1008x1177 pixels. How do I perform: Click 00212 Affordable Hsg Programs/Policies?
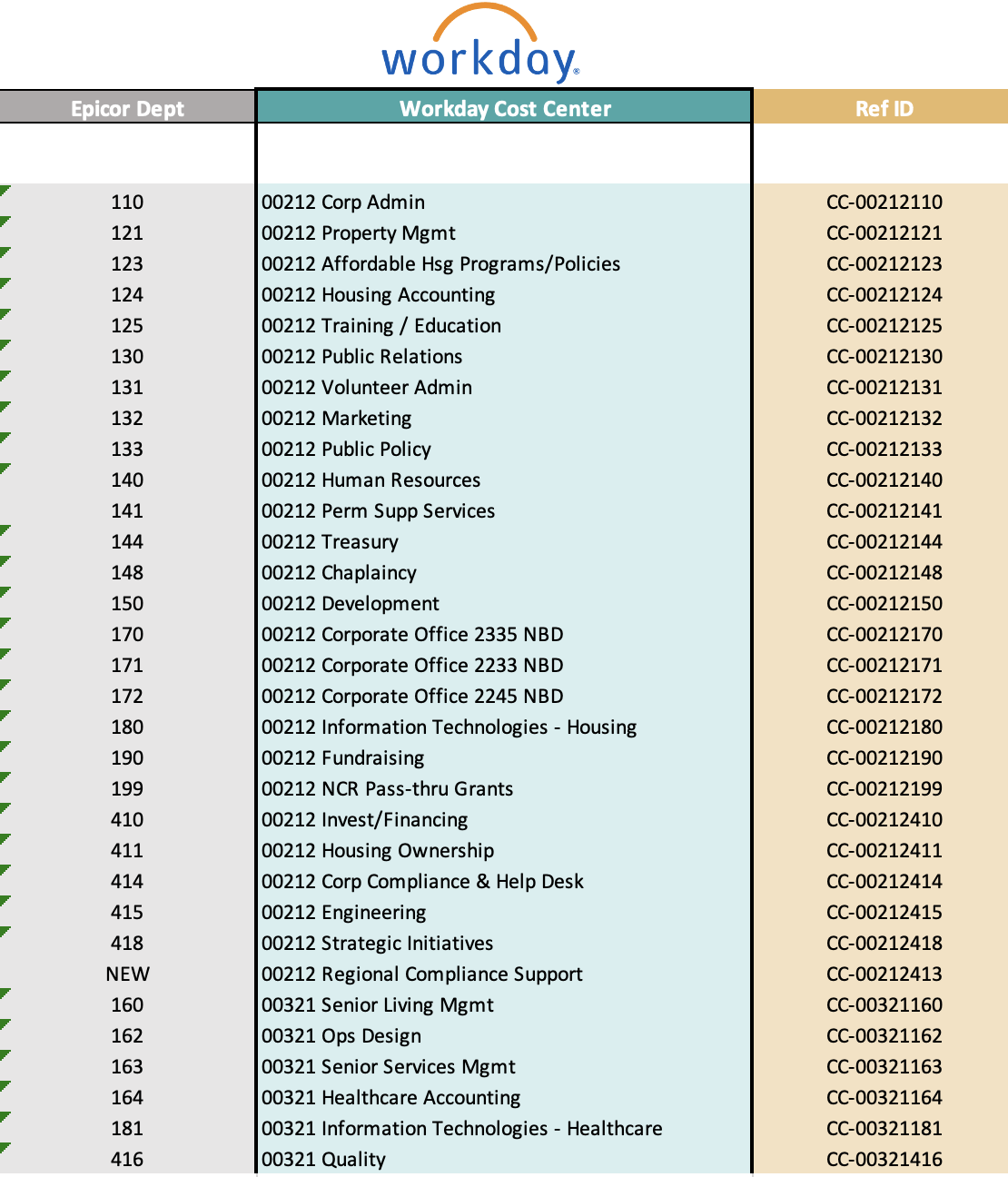(505, 263)
